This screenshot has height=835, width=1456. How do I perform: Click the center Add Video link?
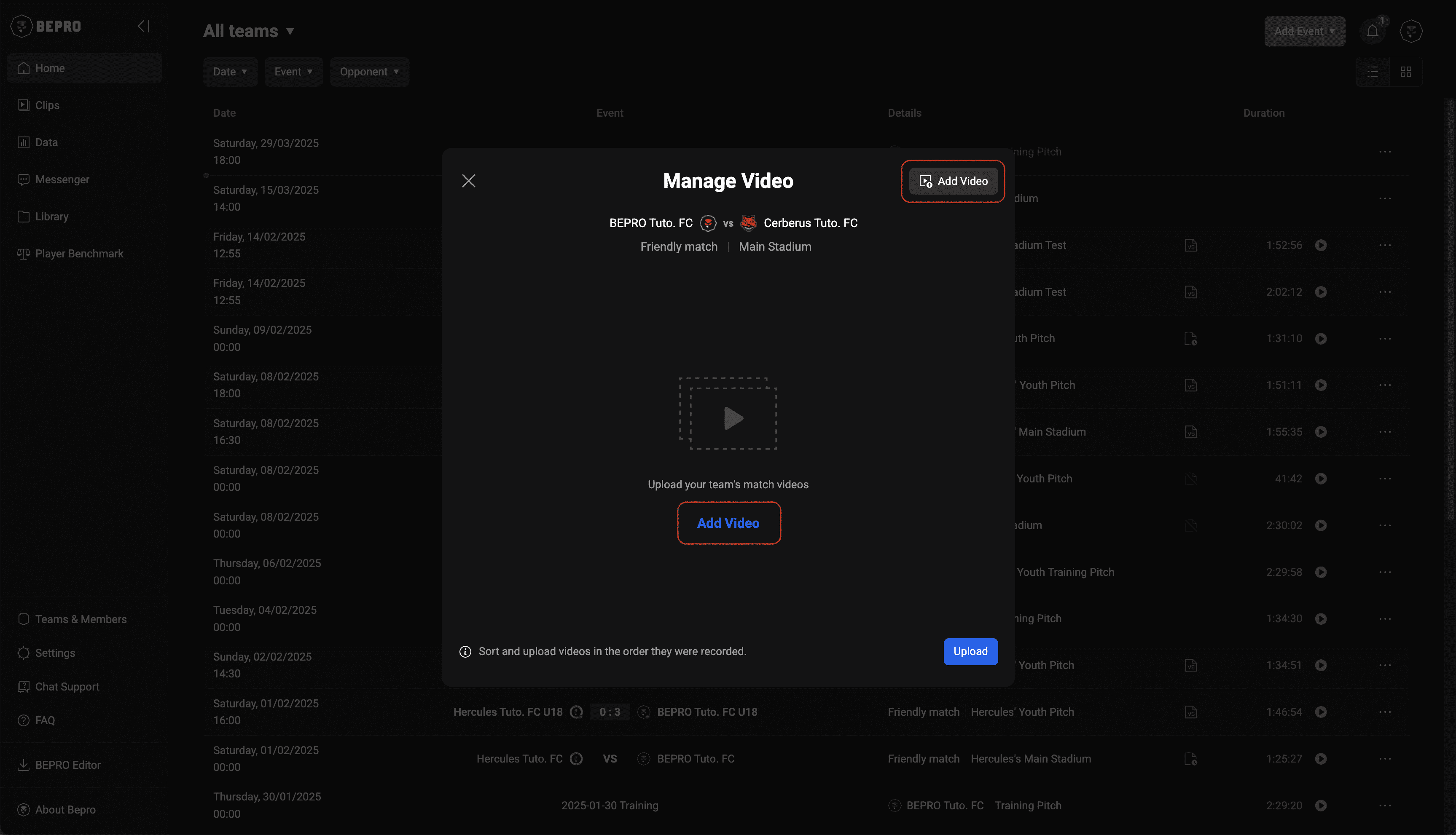(x=728, y=523)
